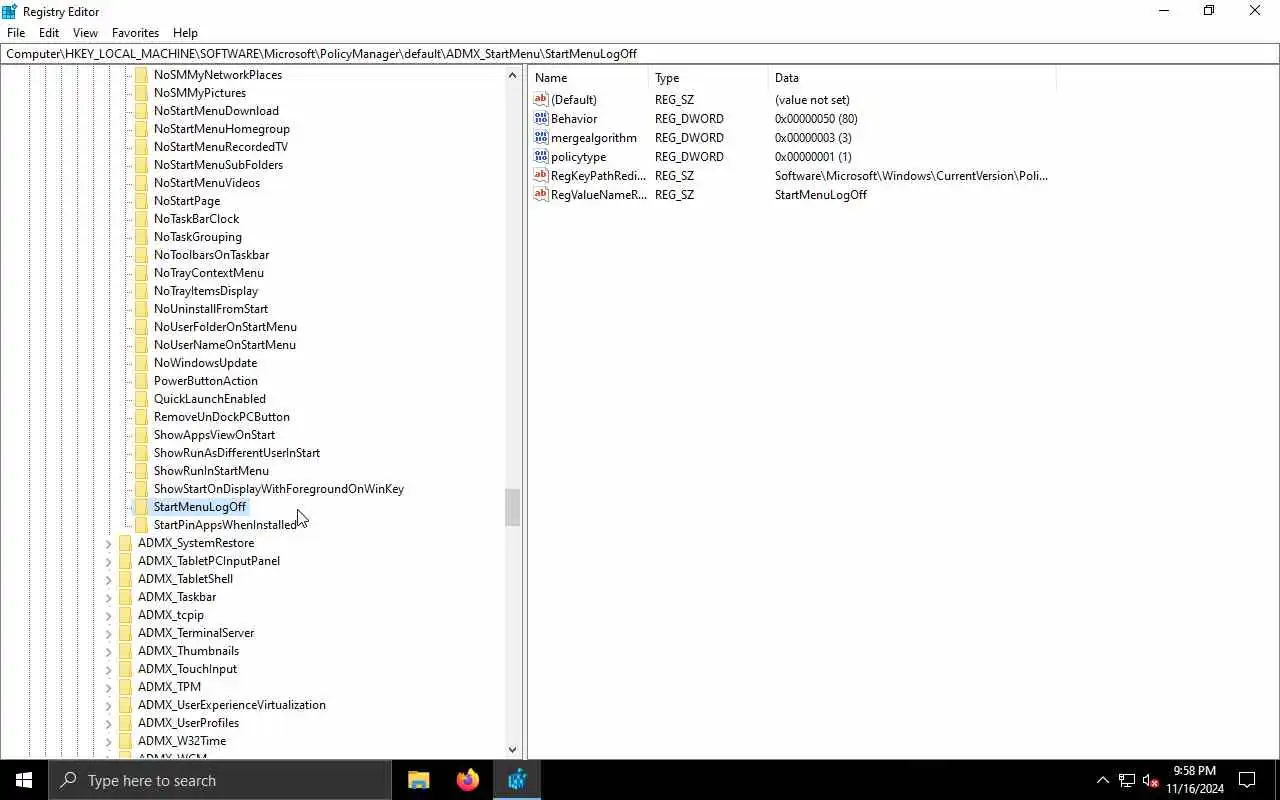The height and width of the screenshot is (800, 1280).
Task: Click the mergealgorithm DWORD icon
Action: pyautogui.click(x=541, y=137)
